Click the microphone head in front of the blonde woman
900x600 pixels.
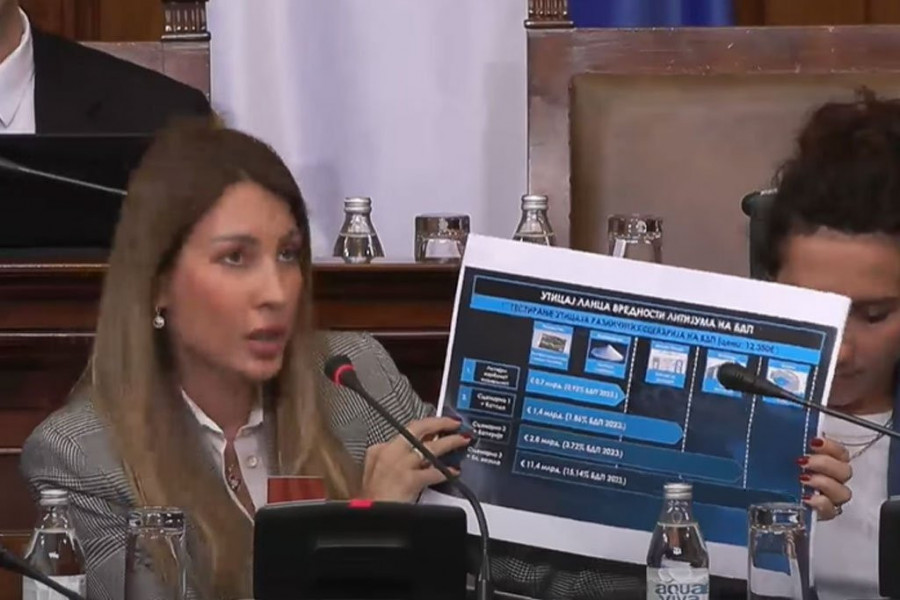pos(340,371)
